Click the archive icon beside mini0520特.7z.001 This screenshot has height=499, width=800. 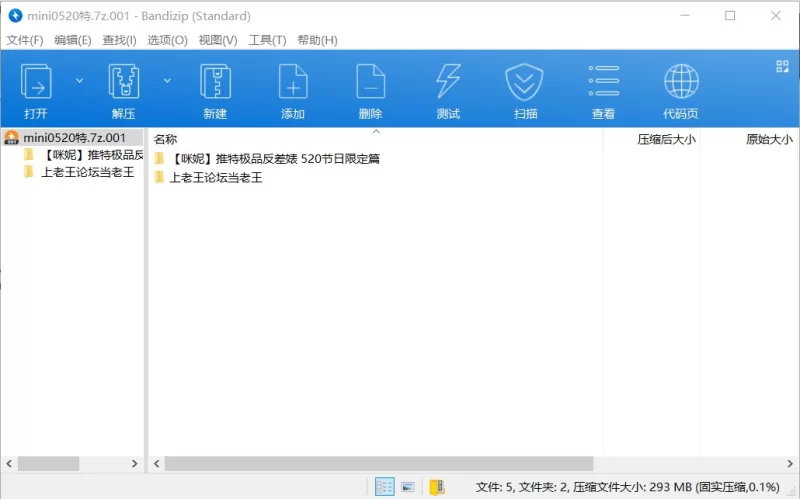(x=11, y=137)
